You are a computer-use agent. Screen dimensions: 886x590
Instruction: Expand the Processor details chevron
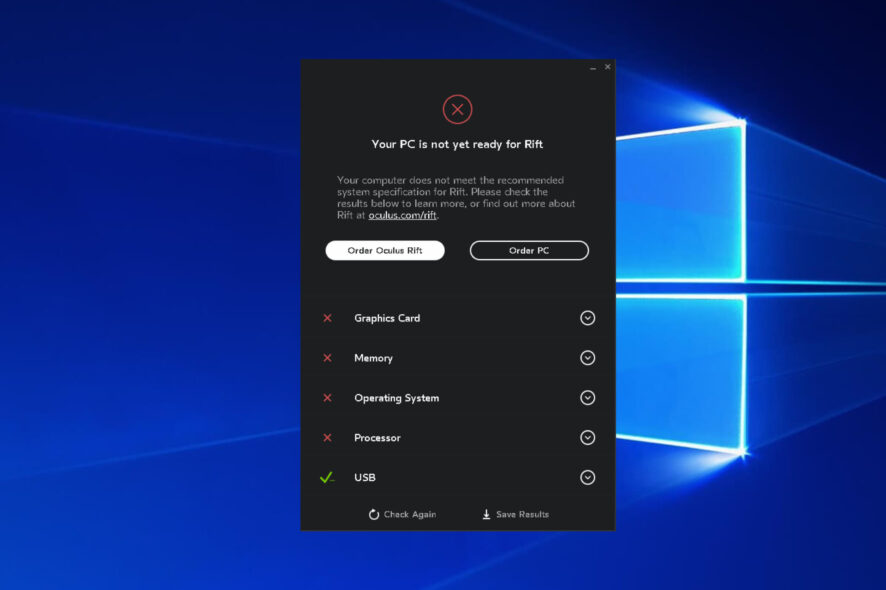588,437
